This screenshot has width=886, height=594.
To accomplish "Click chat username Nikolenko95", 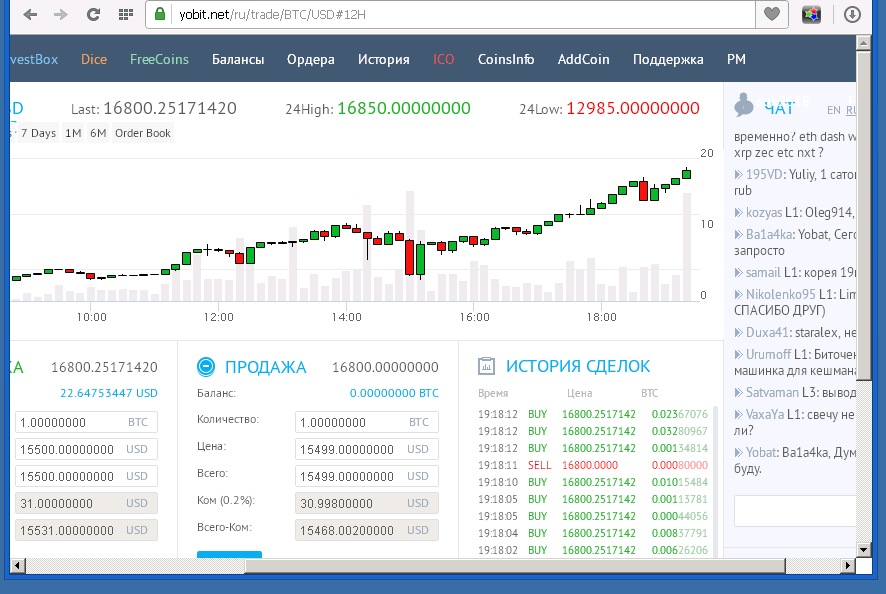I will click(780, 294).
